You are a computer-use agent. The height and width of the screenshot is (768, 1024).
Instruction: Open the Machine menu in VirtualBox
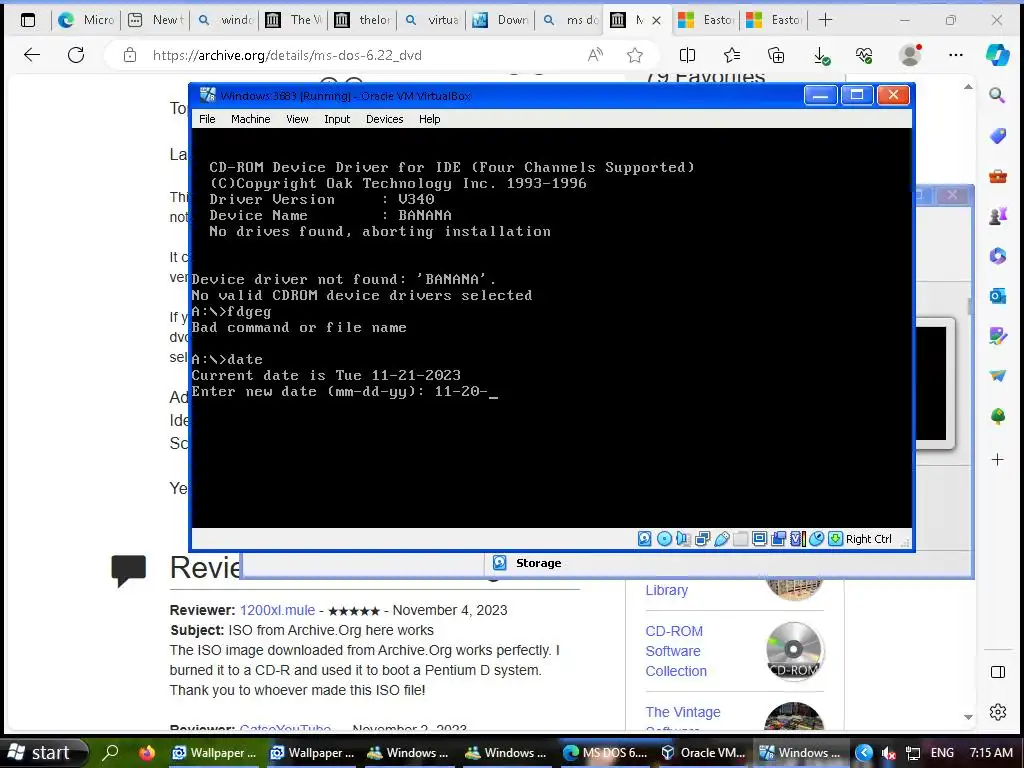pos(250,119)
